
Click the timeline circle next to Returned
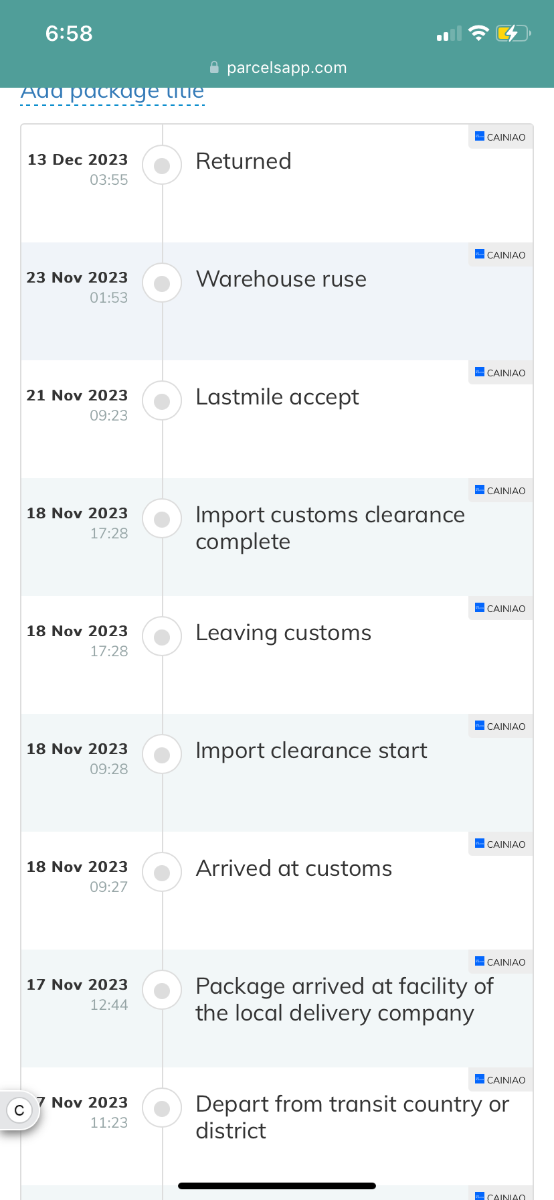162,165
